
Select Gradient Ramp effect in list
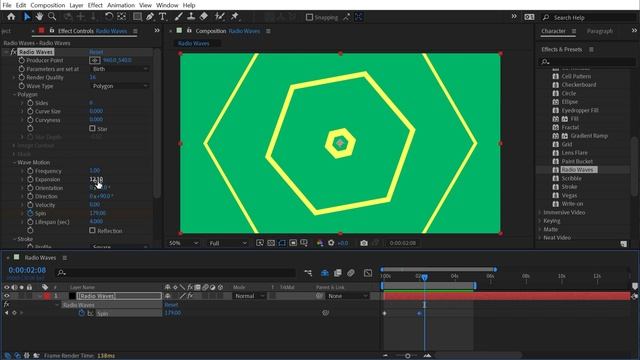[x=589, y=136]
